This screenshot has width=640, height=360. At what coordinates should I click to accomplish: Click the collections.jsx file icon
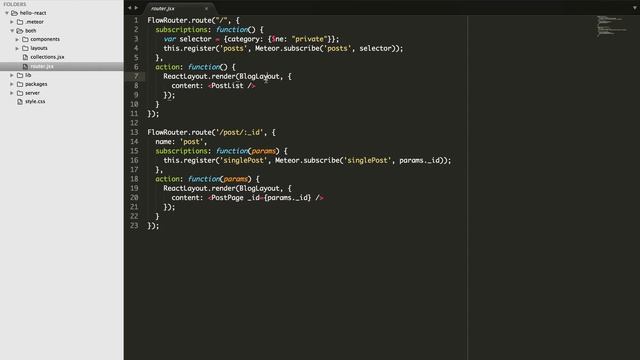25,57
